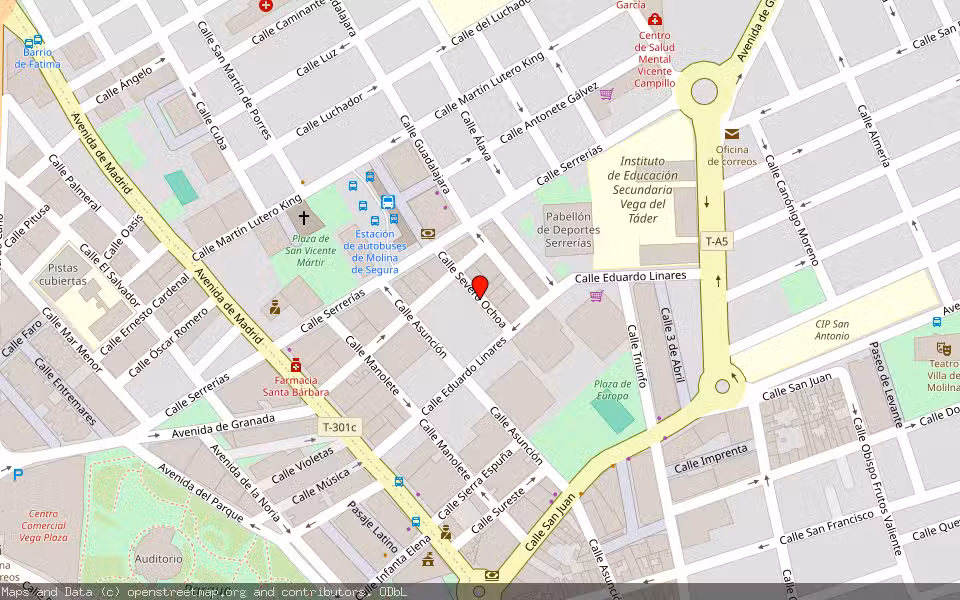This screenshot has width=960, height=600.
Task: Click the Pasaje Latino label
Action: tap(373, 527)
